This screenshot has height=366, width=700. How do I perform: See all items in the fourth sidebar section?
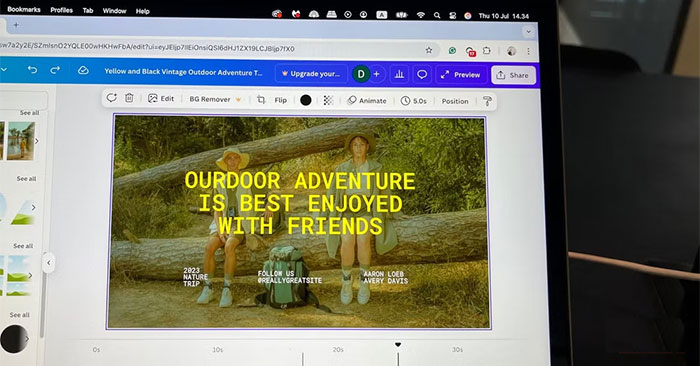(x=20, y=315)
